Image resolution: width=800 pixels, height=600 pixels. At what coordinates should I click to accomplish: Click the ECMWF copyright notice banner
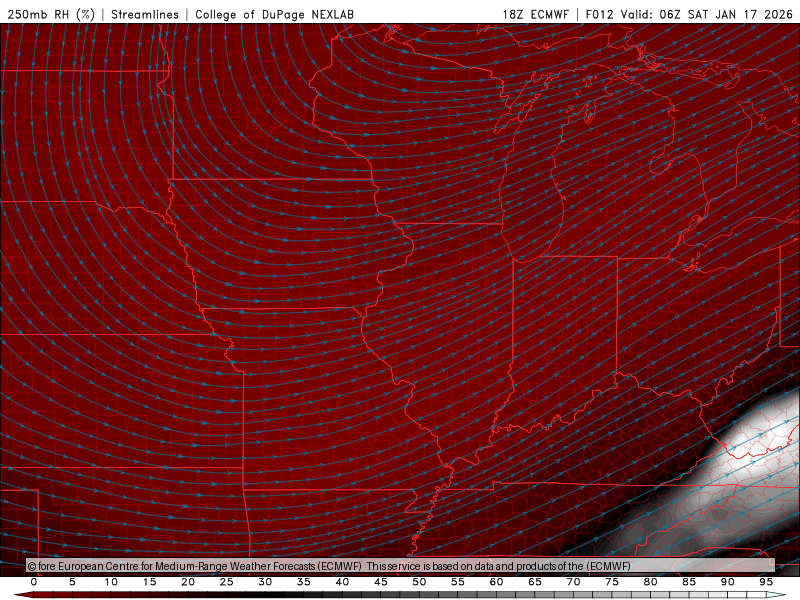(x=401, y=566)
